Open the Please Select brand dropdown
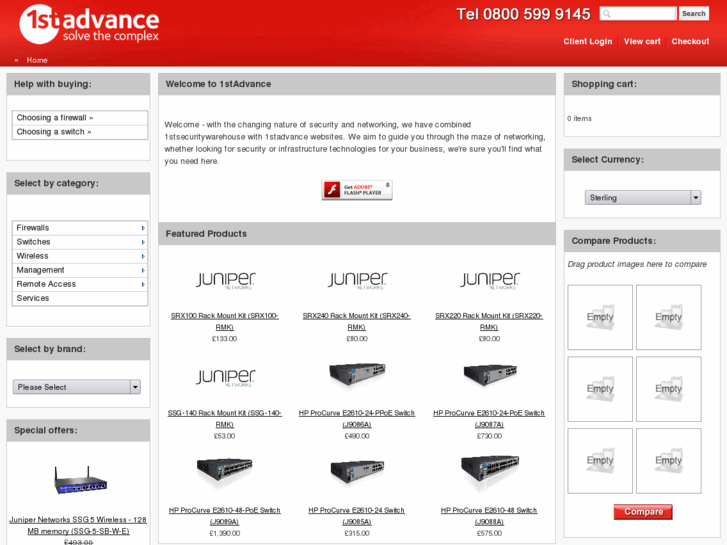 pos(77,387)
